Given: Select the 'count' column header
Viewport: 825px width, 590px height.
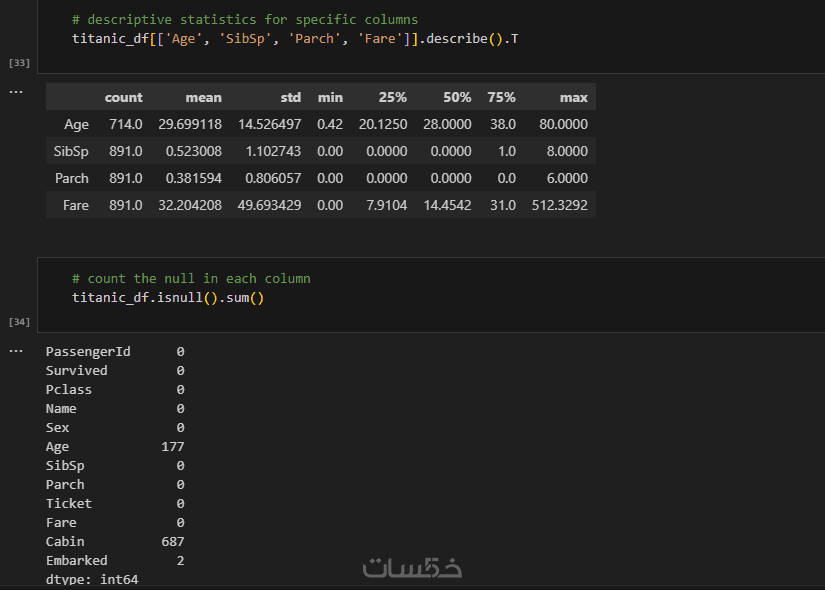Looking at the screenshot, I should coord(123,97).
